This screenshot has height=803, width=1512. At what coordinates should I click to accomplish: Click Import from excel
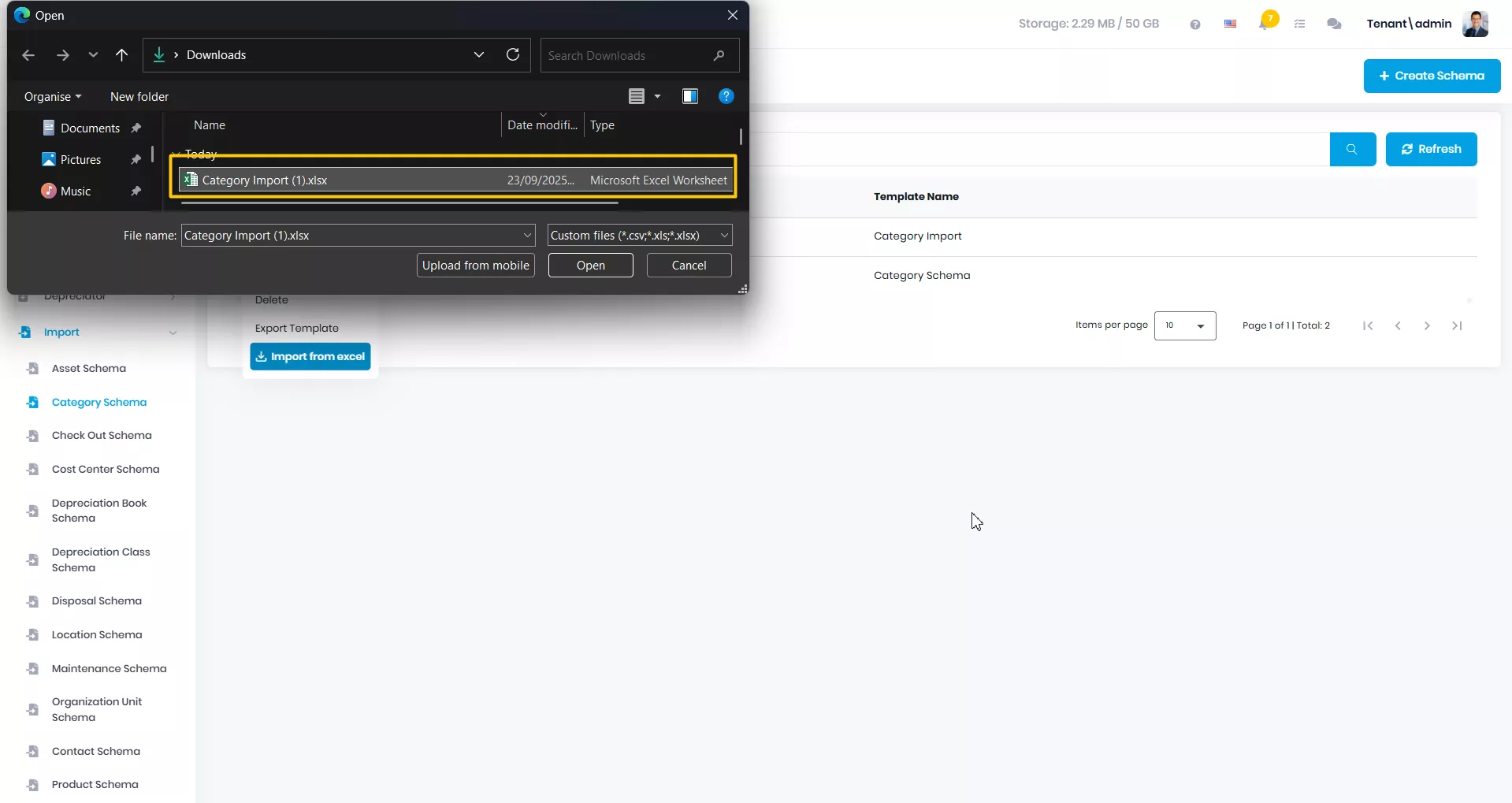[x=310, y=357]
